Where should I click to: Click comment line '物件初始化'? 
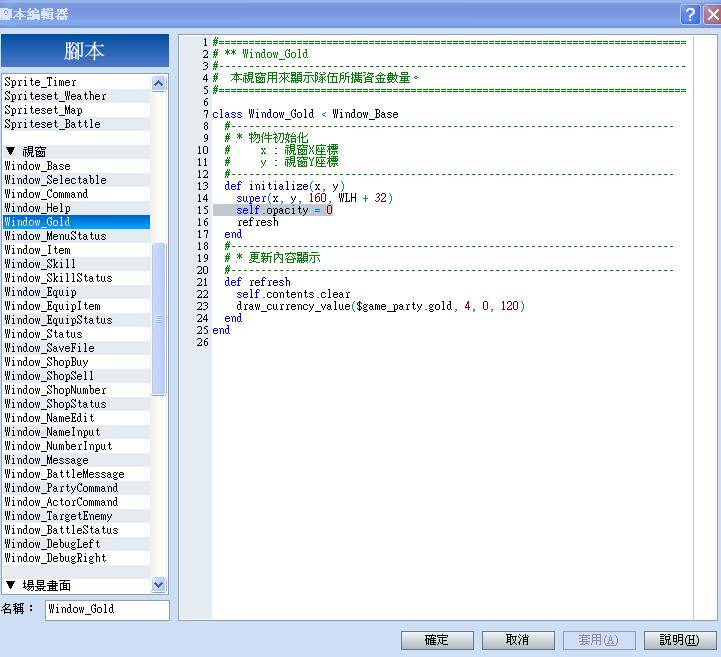[x=278, y=138]
